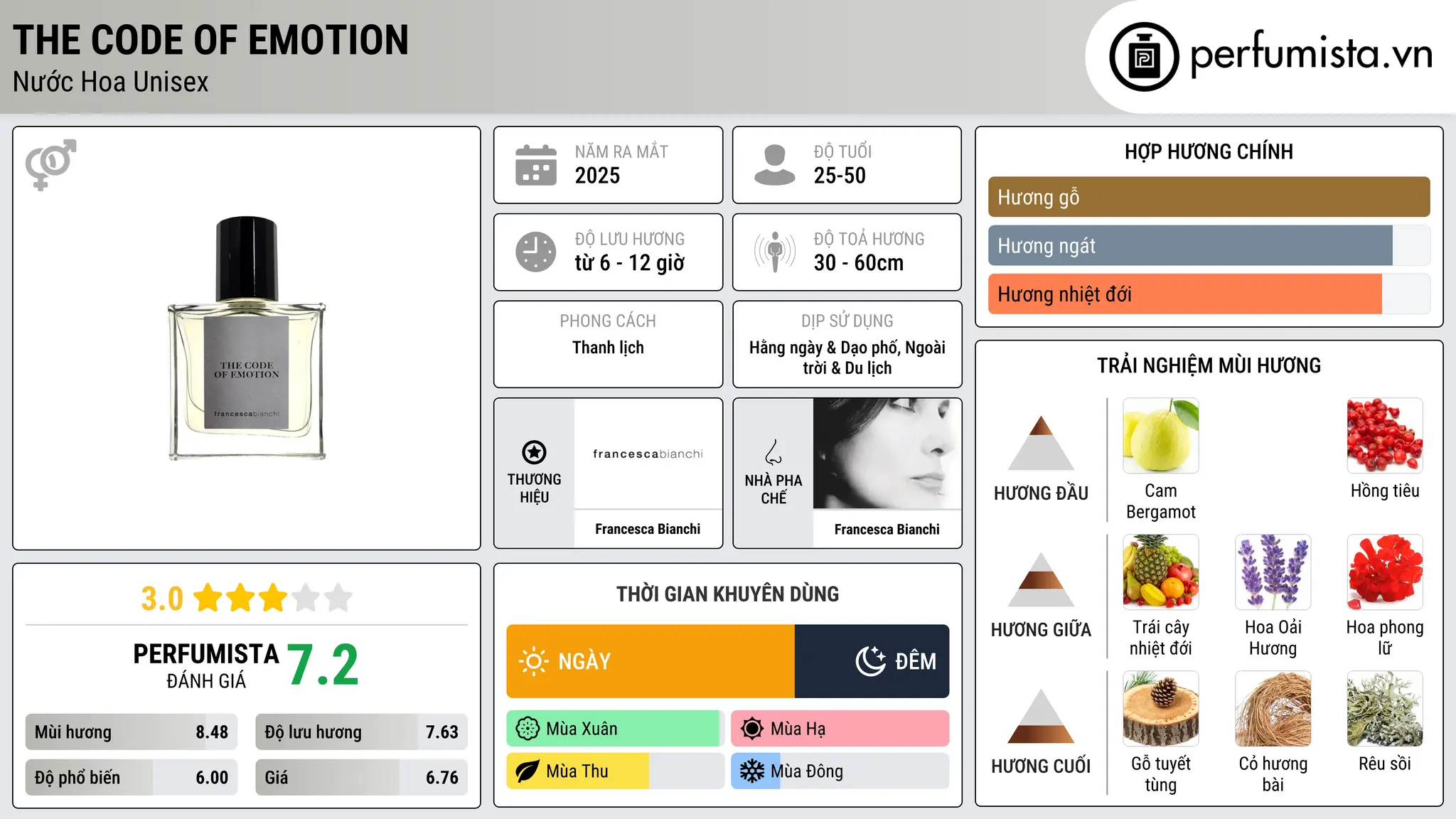The width and height of the screenshot is (1456, 819).
Task: Click the HỢP HƯƠNG CHÍNH heading
Action: [1209, 151]
